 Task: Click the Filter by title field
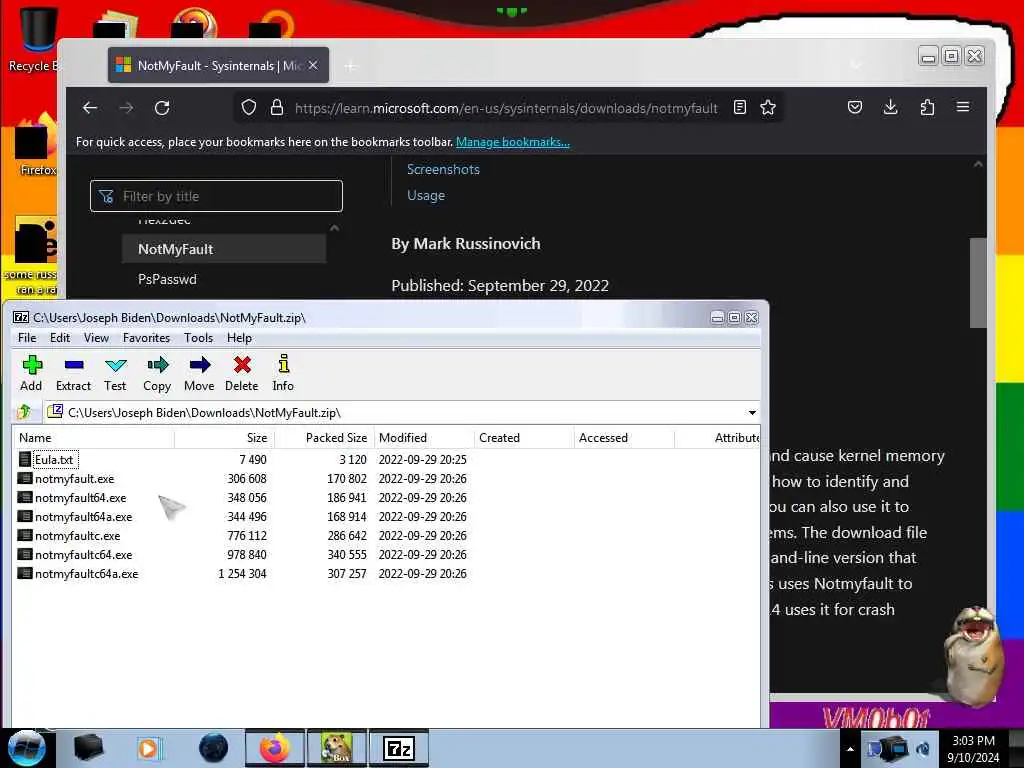point(216,196)
